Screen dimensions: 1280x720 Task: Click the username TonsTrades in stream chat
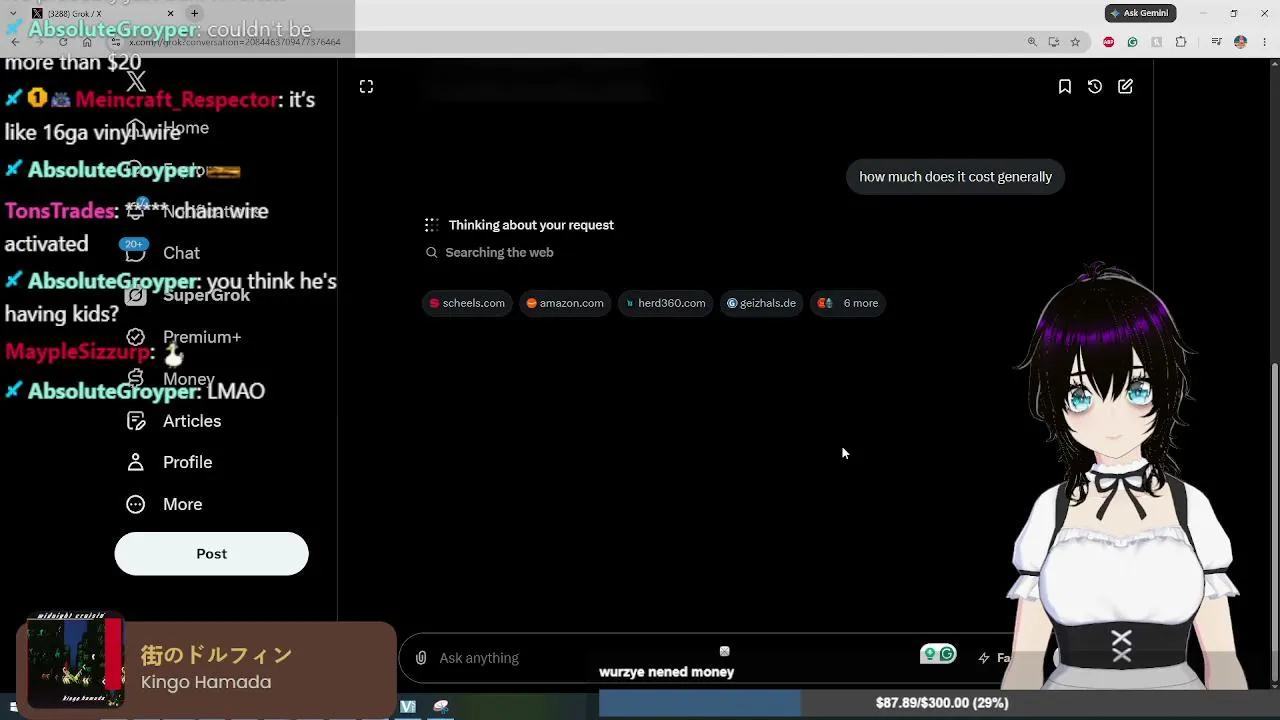pos(61,211)
